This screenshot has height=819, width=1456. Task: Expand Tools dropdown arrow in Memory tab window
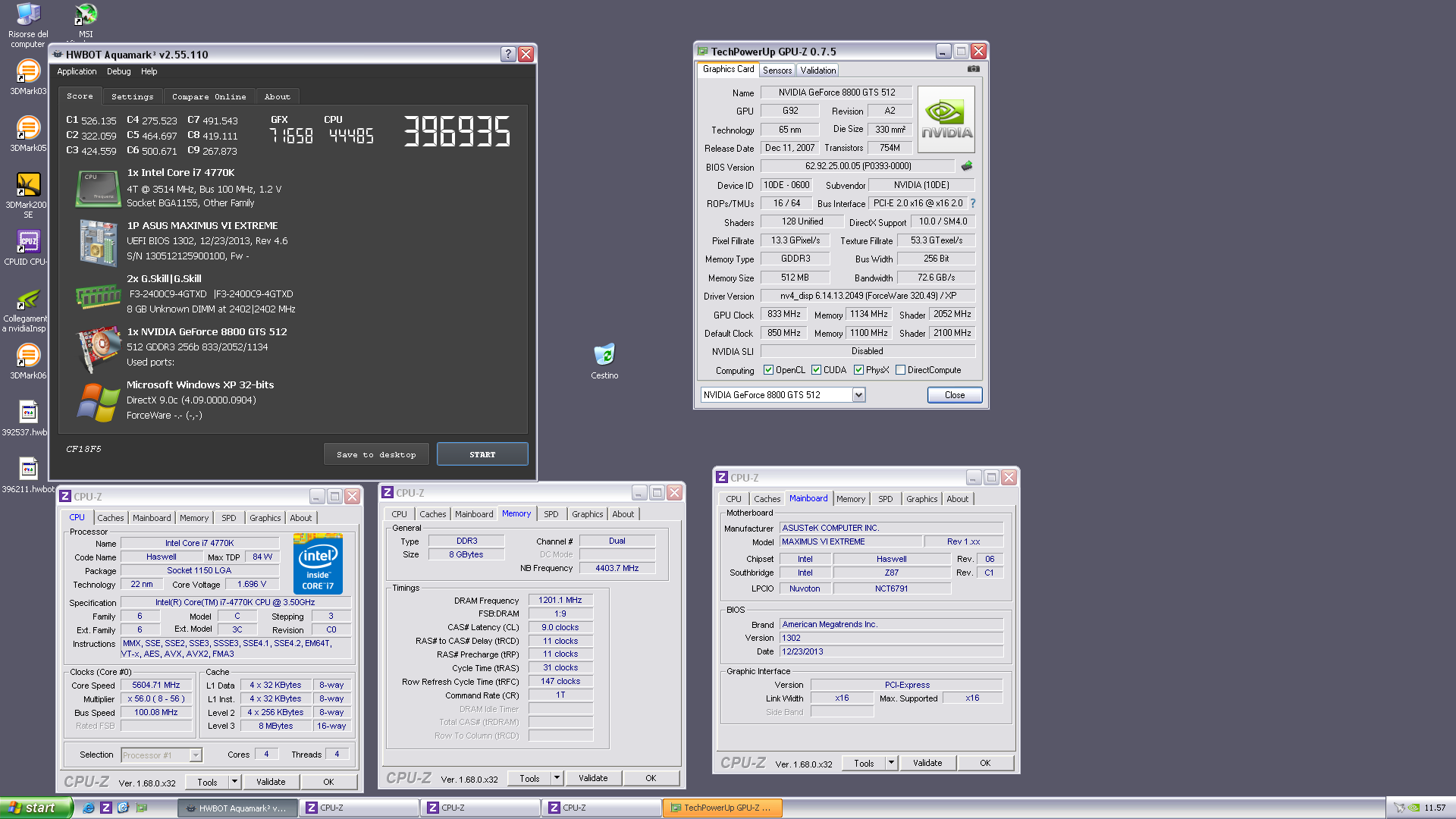(x=557, y=778)
